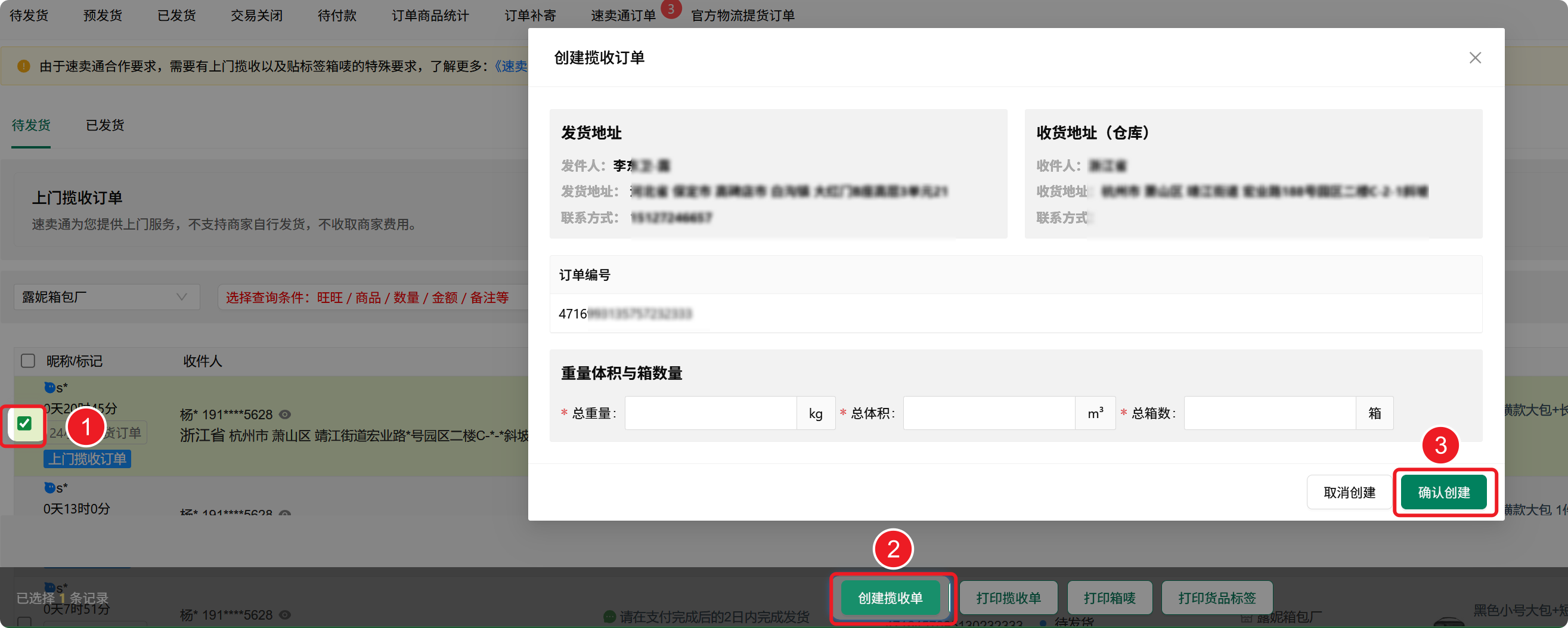Image resolution: width=1568 pixels, height=628 pixels.
Task: Open the 订单商品统计 navigation item
Action: (x=430, y=16)
